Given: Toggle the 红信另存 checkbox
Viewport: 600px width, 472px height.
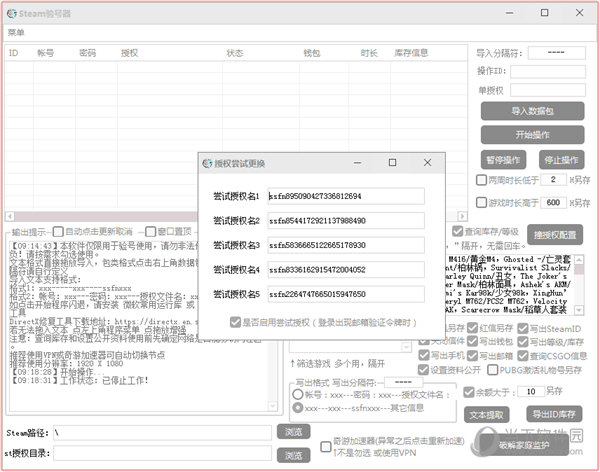Looking at the screenshot, I should (473, 328).
